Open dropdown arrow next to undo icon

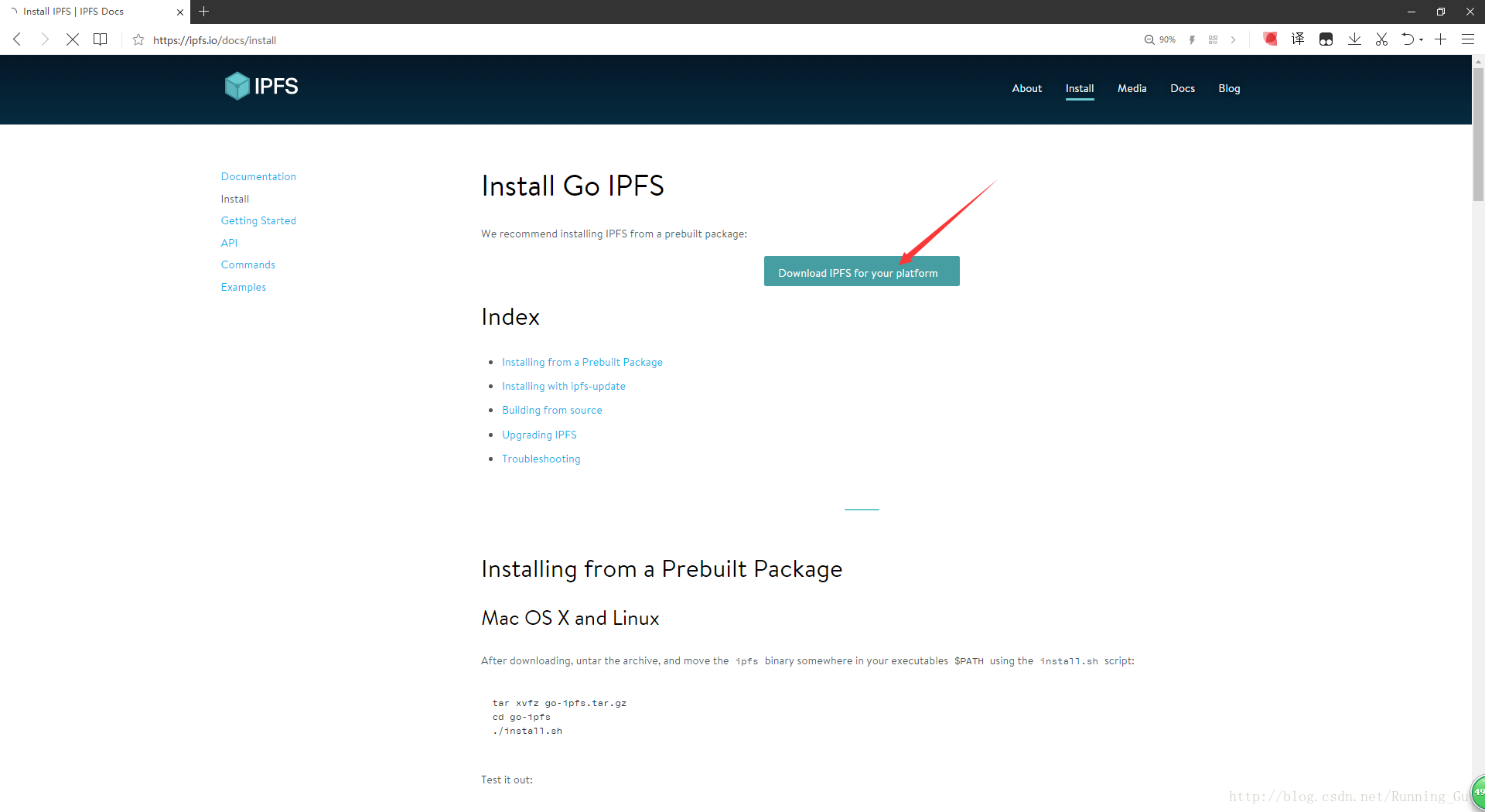[1422, 40]
